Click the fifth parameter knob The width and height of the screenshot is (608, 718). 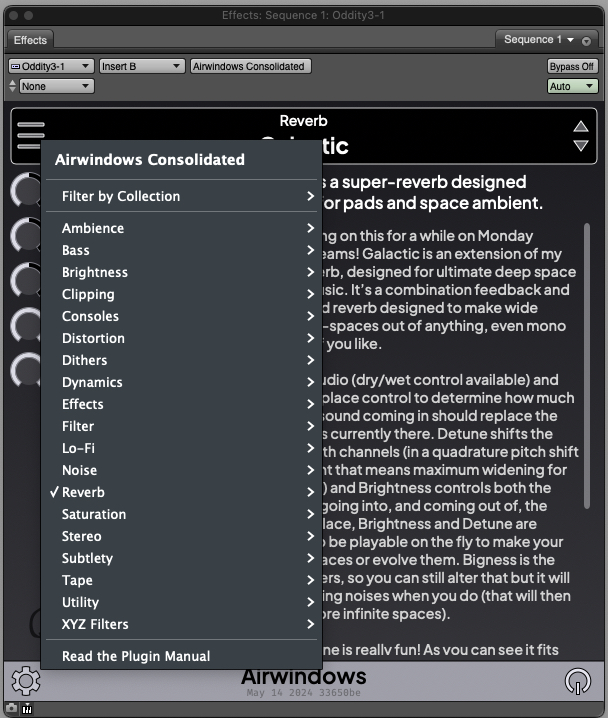[26, 369]
